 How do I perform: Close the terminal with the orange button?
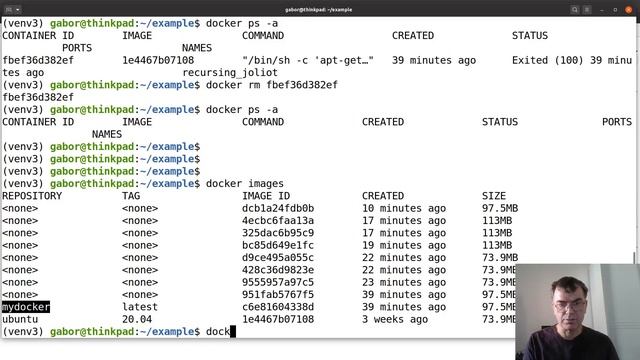pyautogui.click(x=629, y=9)
